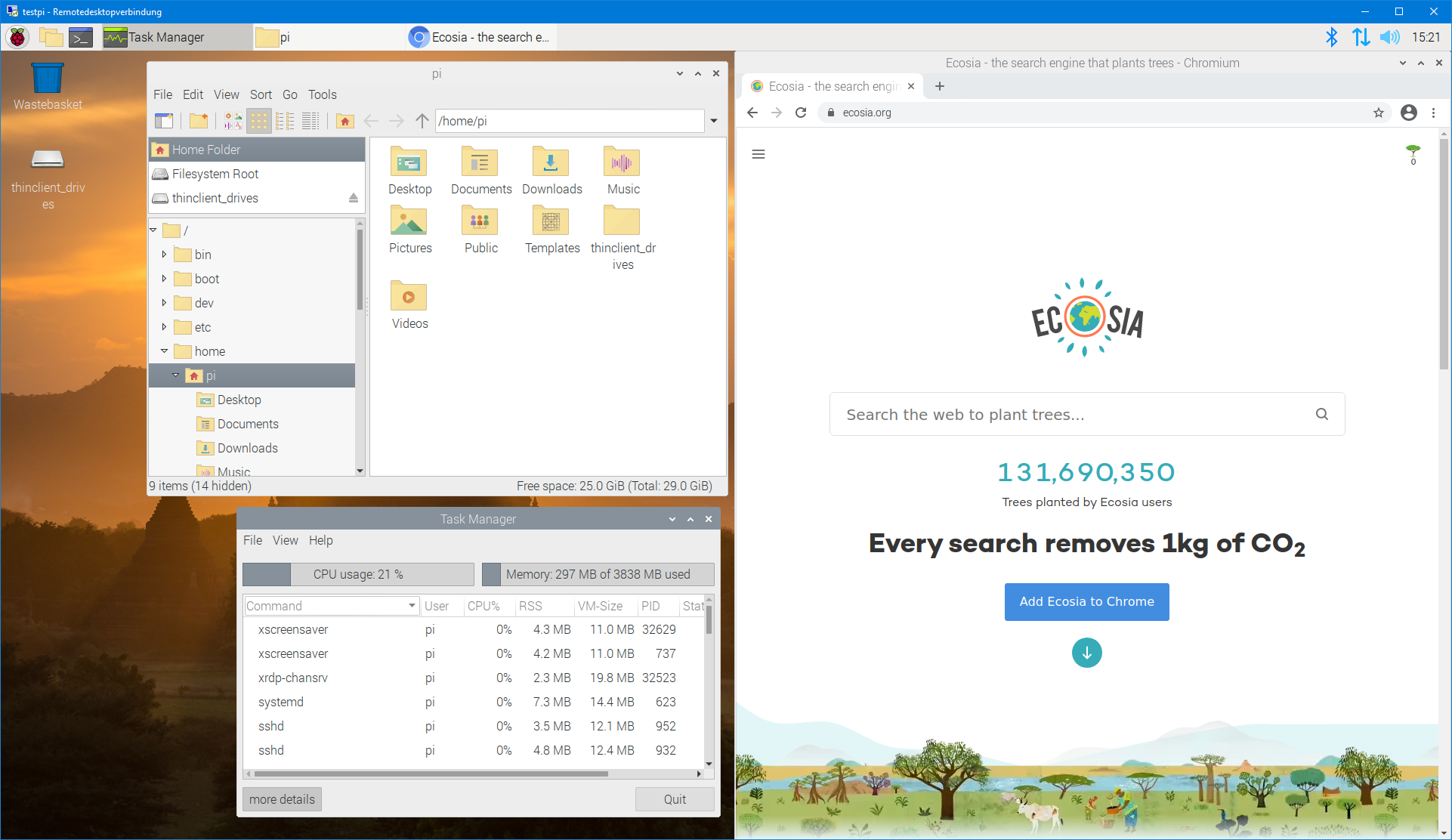Viewport: 1452px width, 840px height.
Task: Expand the dev folder tree node
Action: (x=164, y=303)
